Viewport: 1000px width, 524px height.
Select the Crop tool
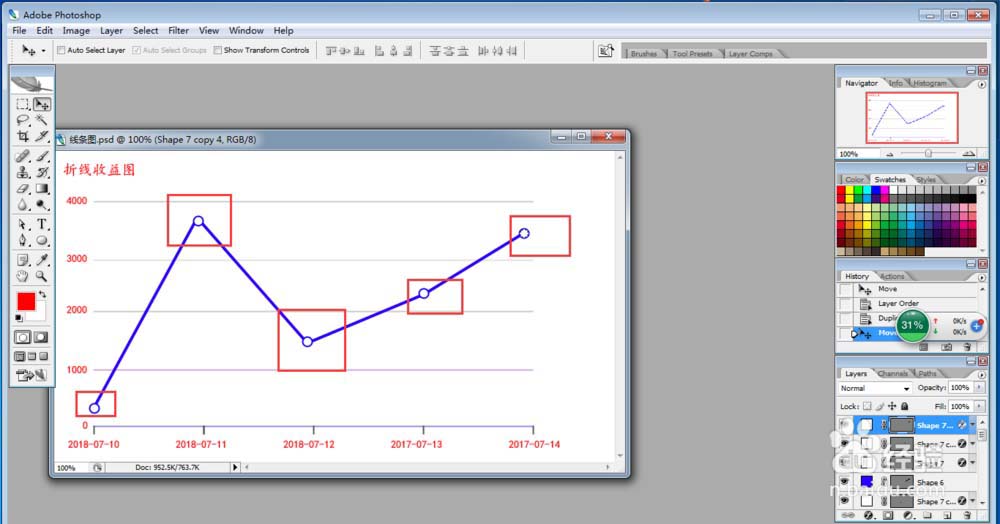tap(22, 136)
